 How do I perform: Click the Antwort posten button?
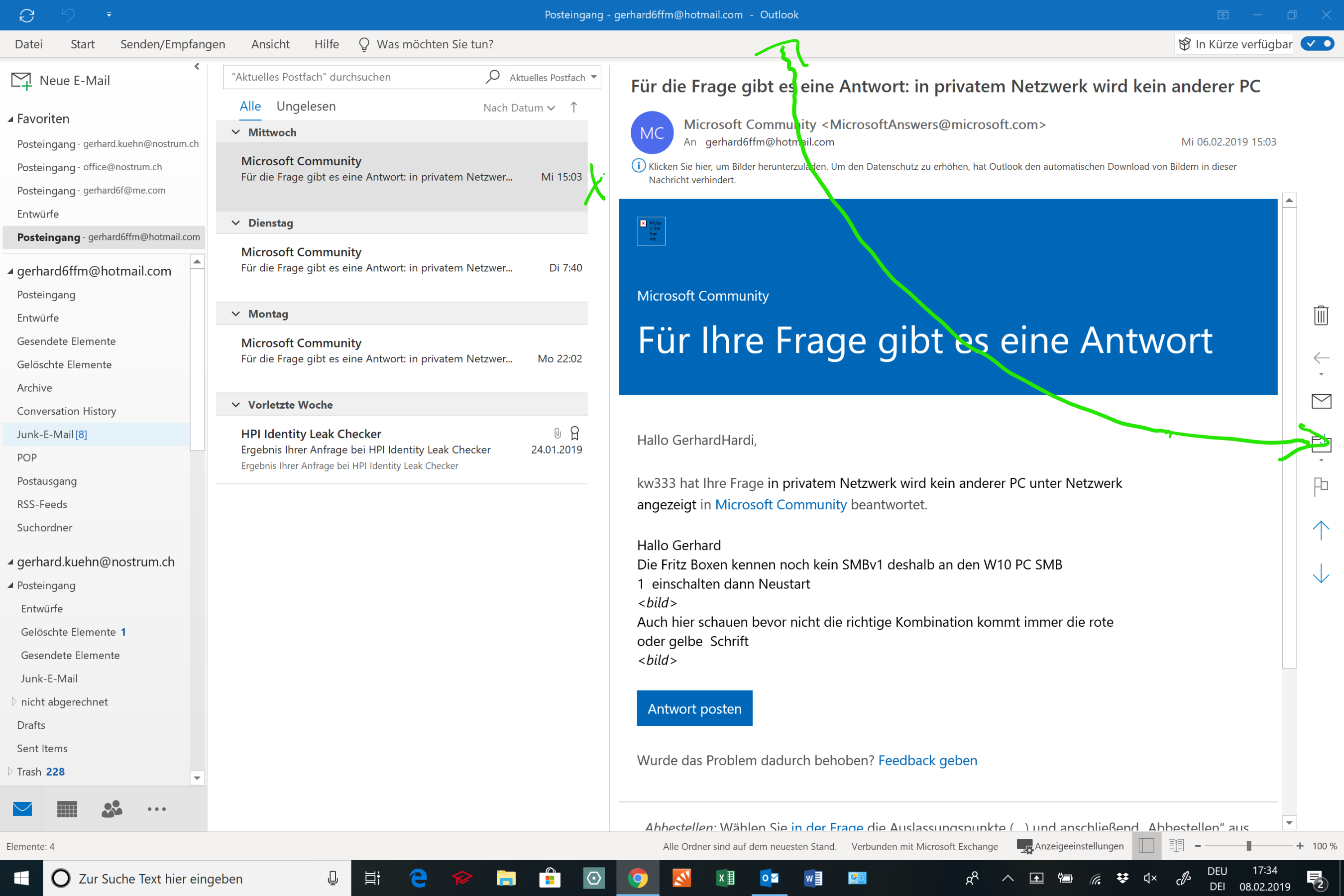pyautogui.click(x=694, y=708)
